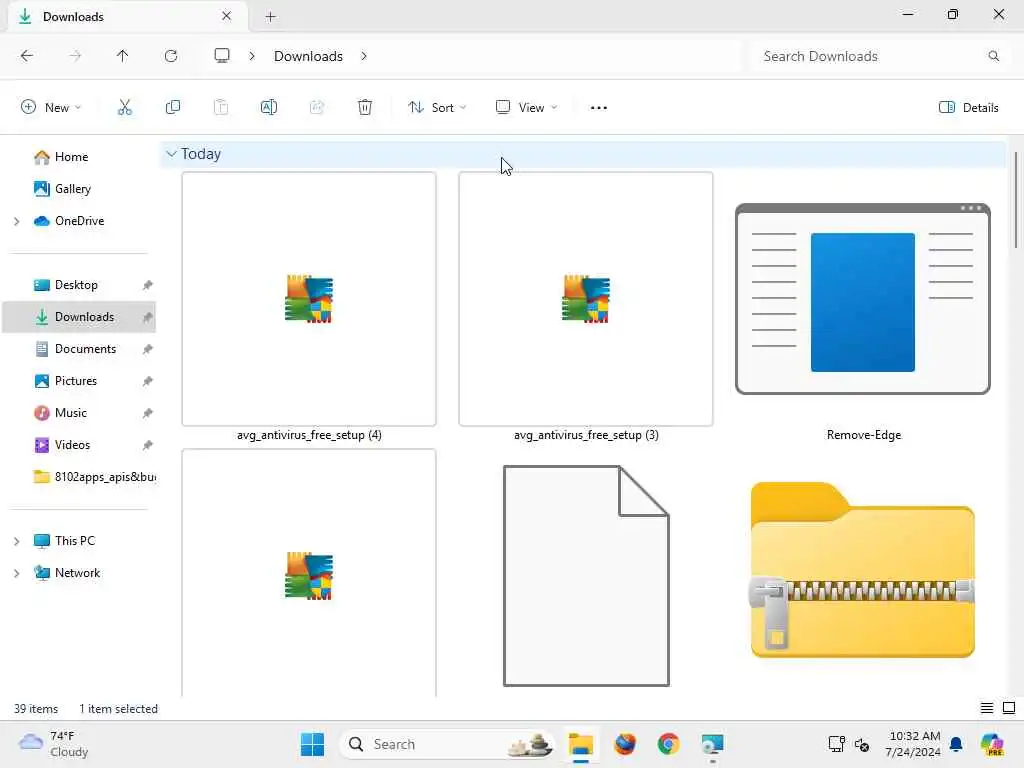Collapse the Today group
The image size is (1024, 768).
[x=171, y=154]
